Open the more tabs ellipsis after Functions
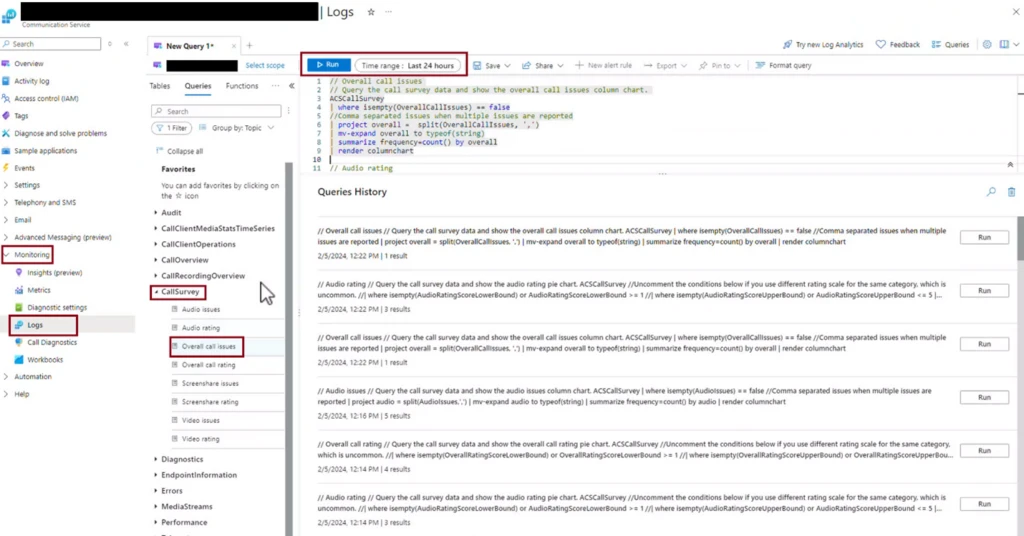Image resolution: width=1024 pixels, height=536 pixels. tap(276, 86)
